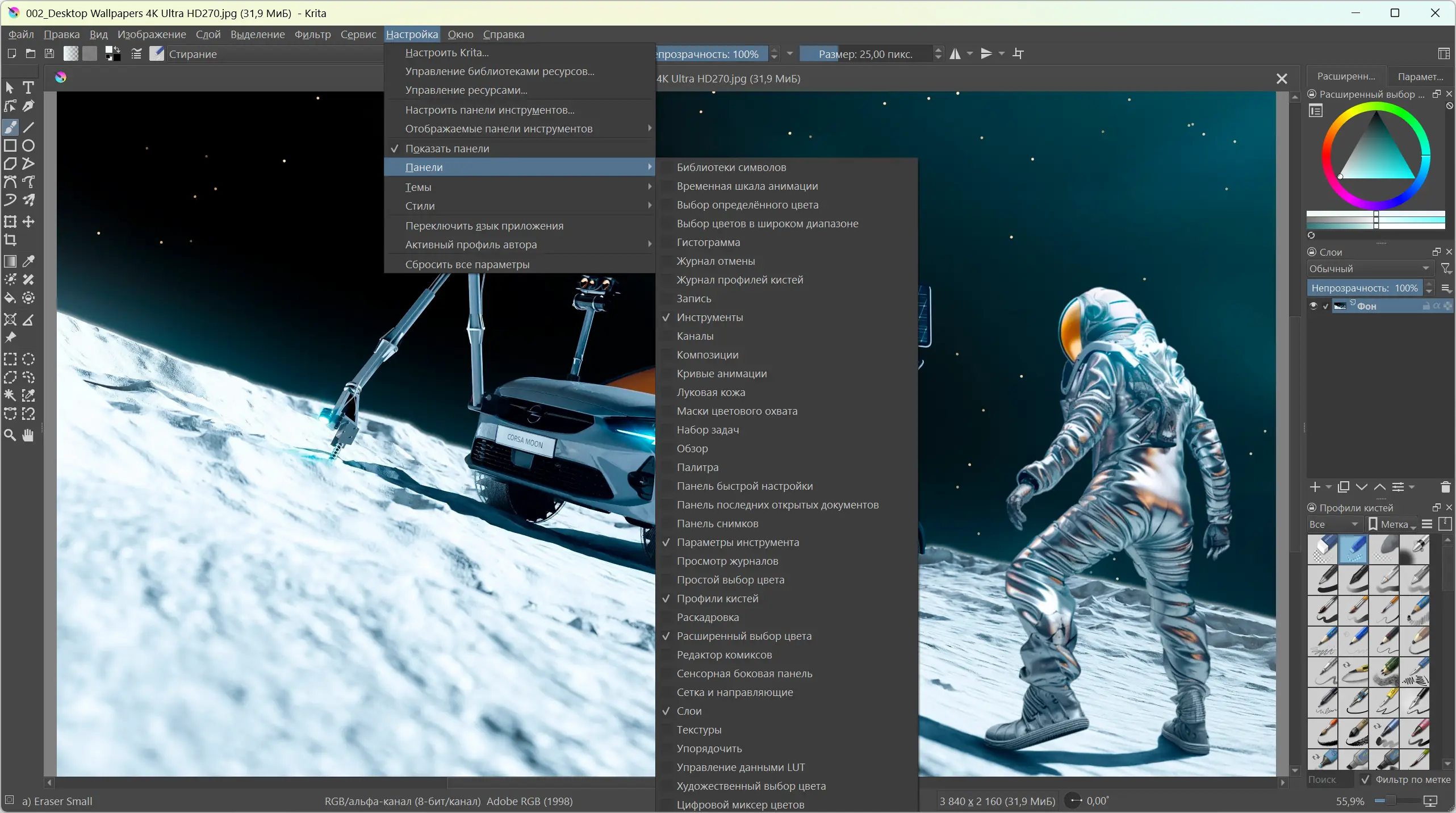Click Сбросить все параметры
The width and height of the screenshot is (1456, 813).
[x=467, y=264]
